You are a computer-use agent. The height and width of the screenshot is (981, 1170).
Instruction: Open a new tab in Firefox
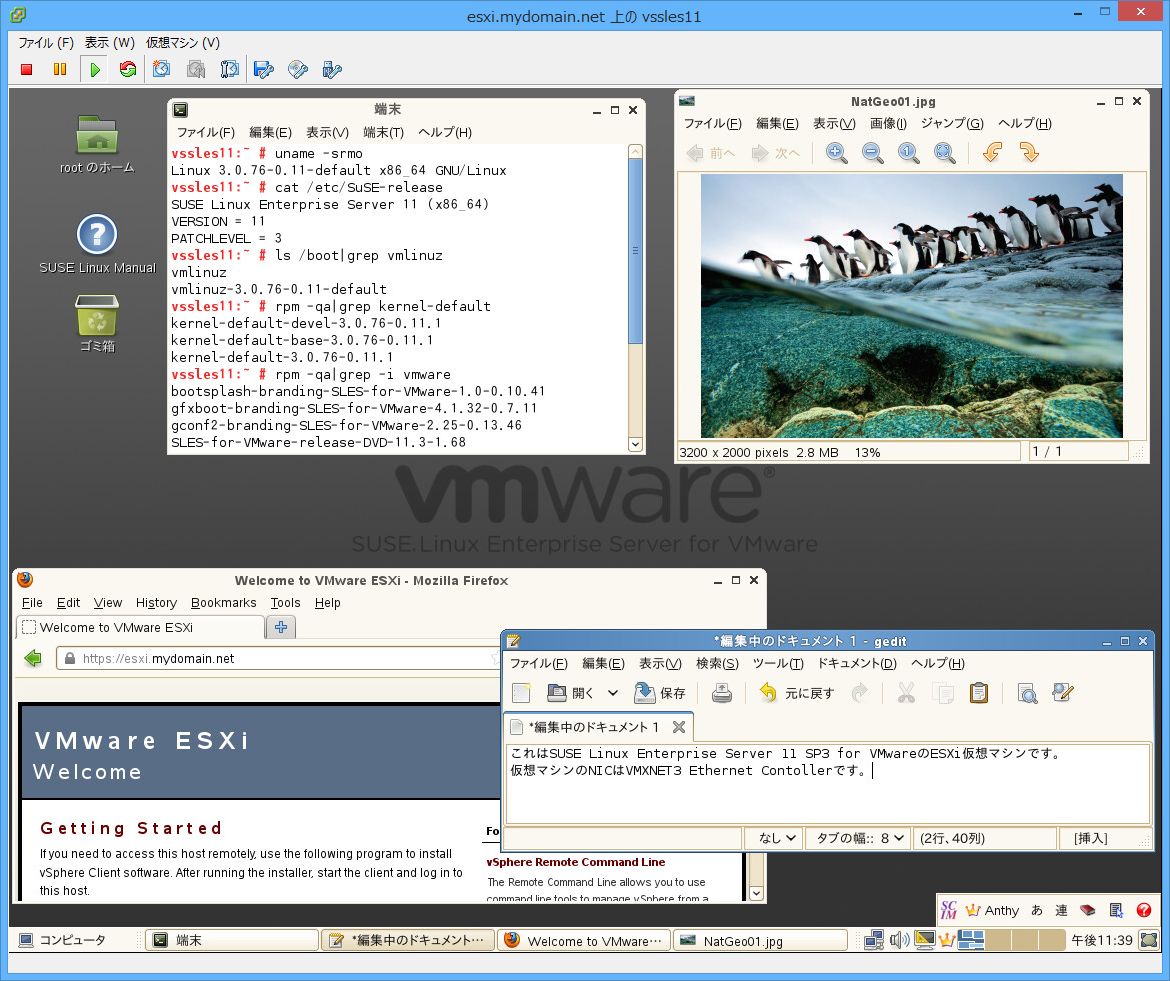click(x=281, y=627)
